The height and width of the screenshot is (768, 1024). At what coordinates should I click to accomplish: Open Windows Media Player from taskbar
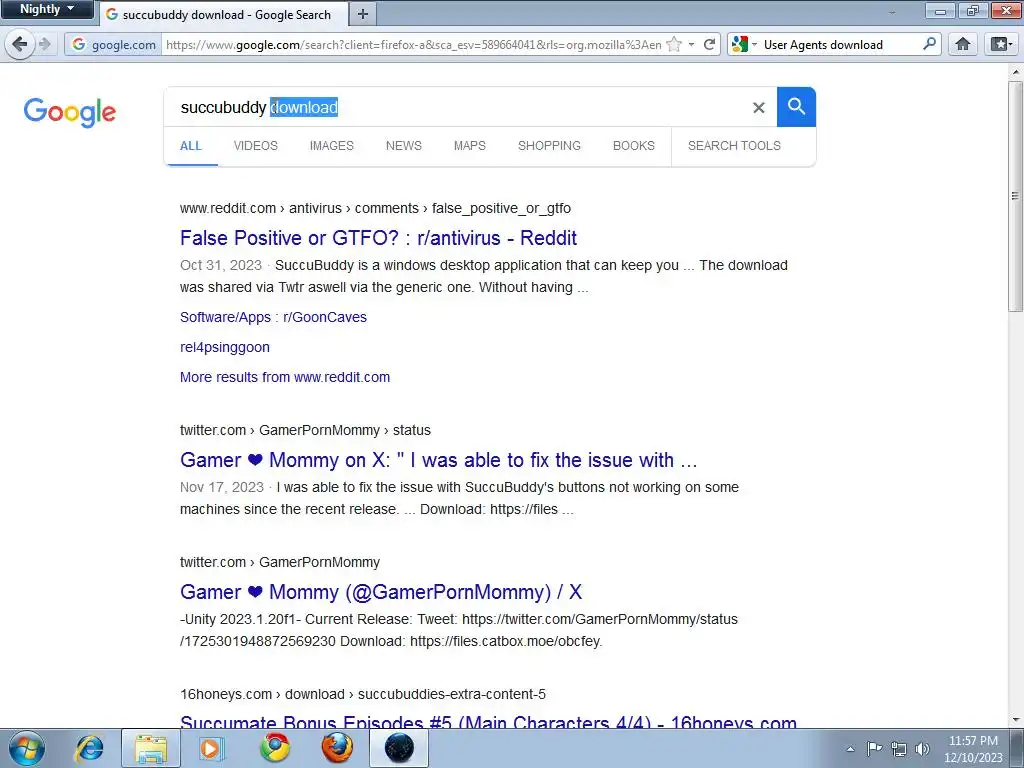211,748
